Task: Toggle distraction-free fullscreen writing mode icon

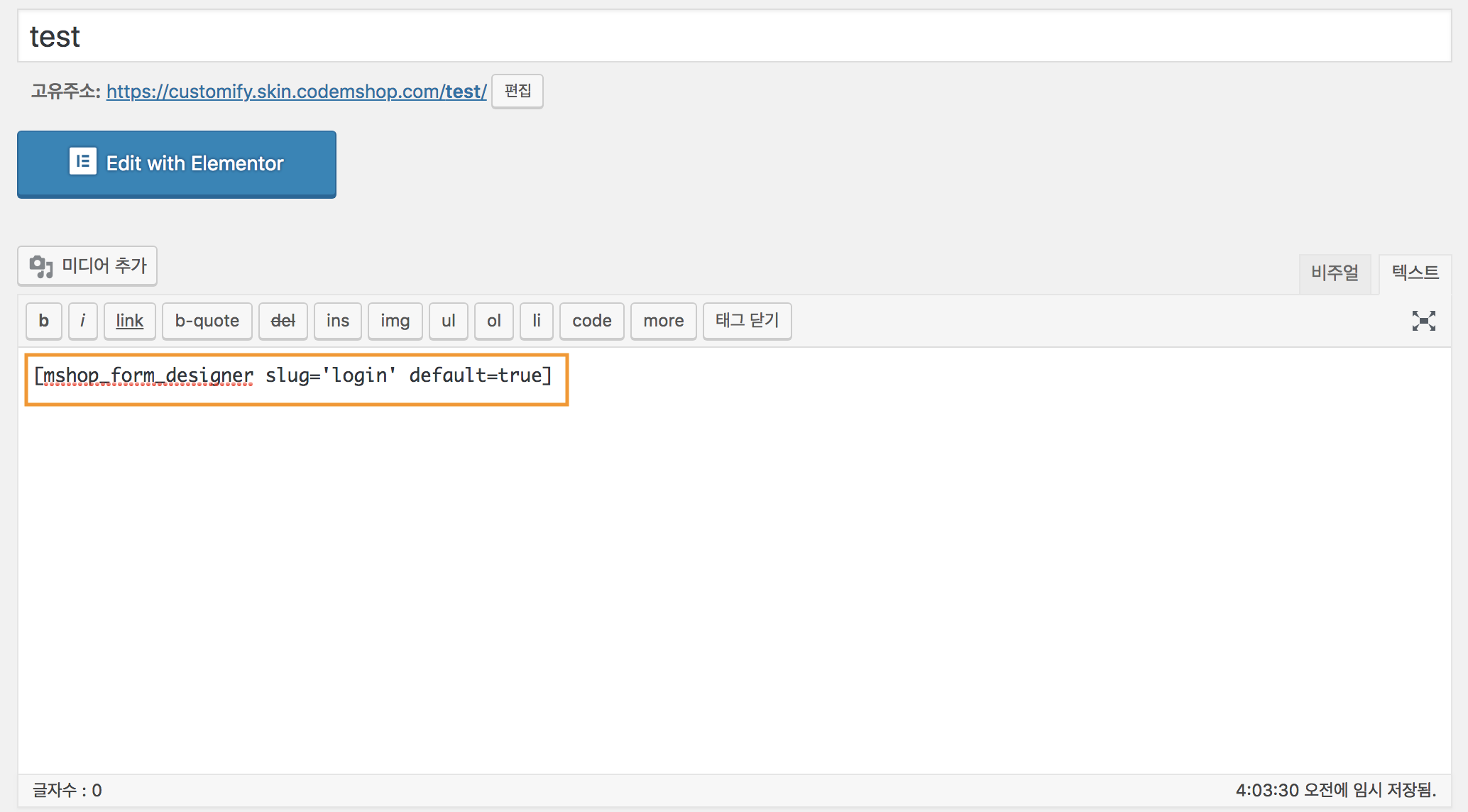Action: [1423, 321]
